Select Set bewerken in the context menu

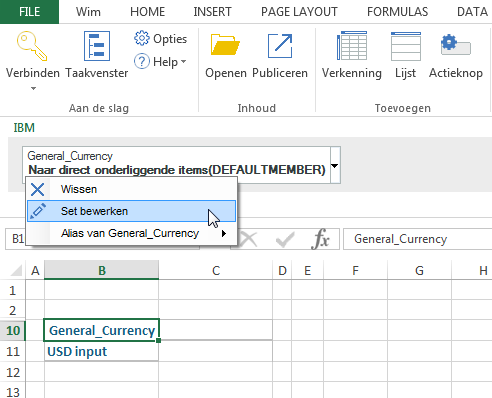click(x=131, y=211)
